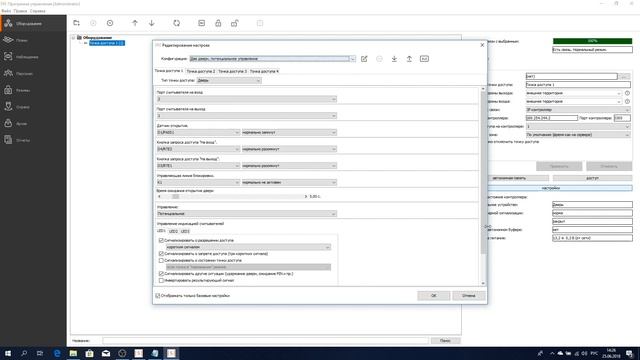Open the Конфигурация dropdown
Screen dimensions: 640x360
point(272,59)
